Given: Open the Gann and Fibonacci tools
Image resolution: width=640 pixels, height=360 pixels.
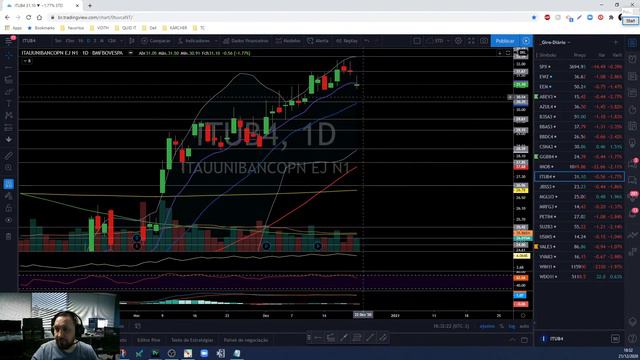Looking at the screenshot, I should click(9, 80).
